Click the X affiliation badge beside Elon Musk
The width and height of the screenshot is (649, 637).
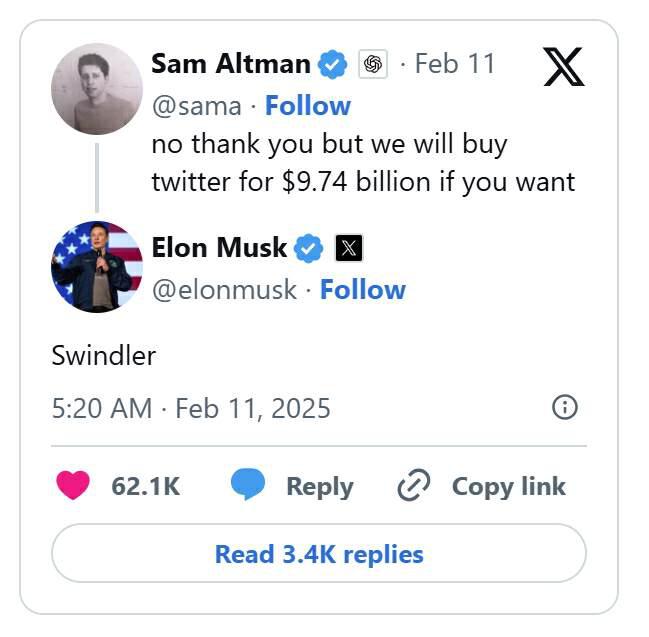click(348, 248)
